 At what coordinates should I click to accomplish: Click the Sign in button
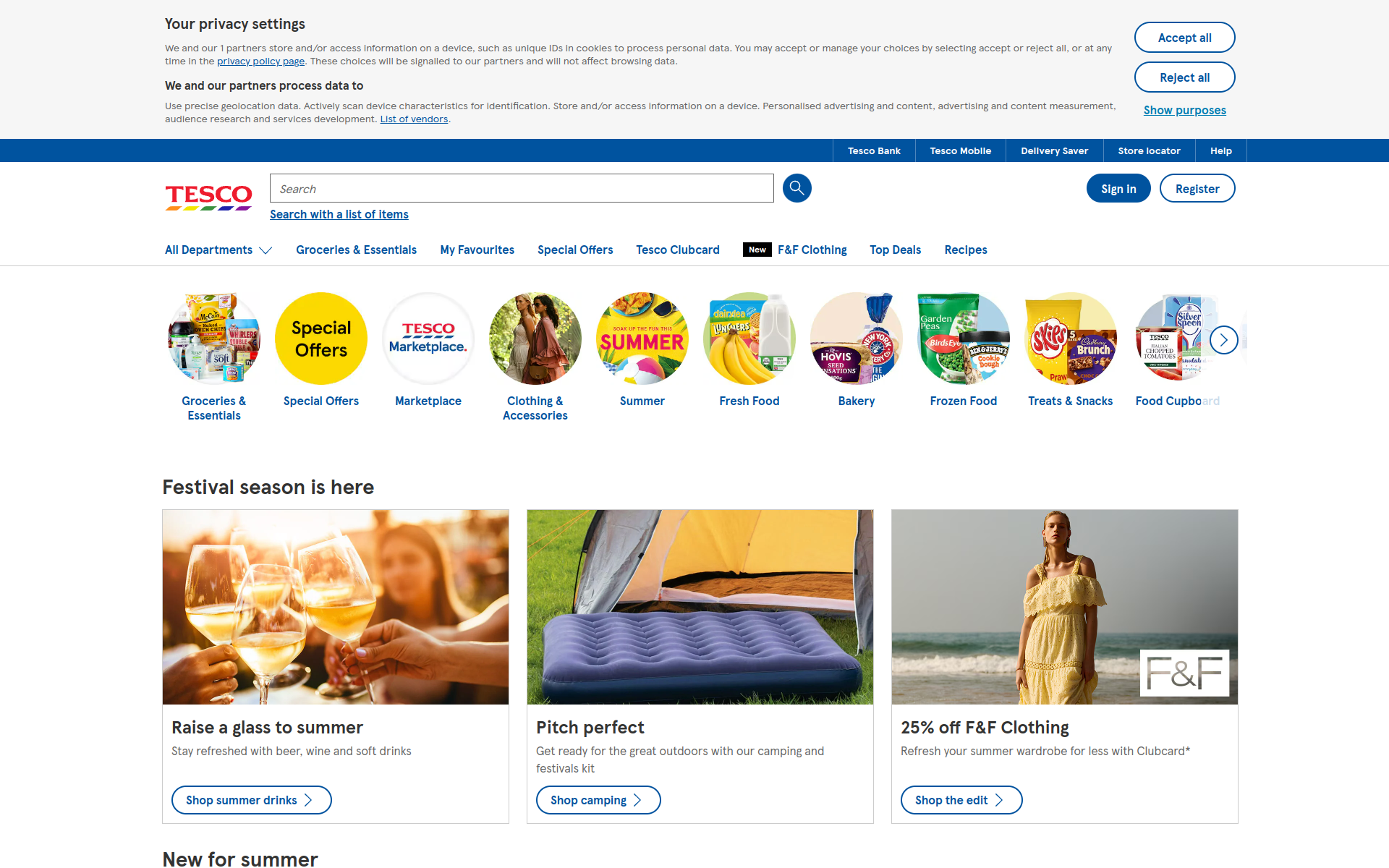1118,188
